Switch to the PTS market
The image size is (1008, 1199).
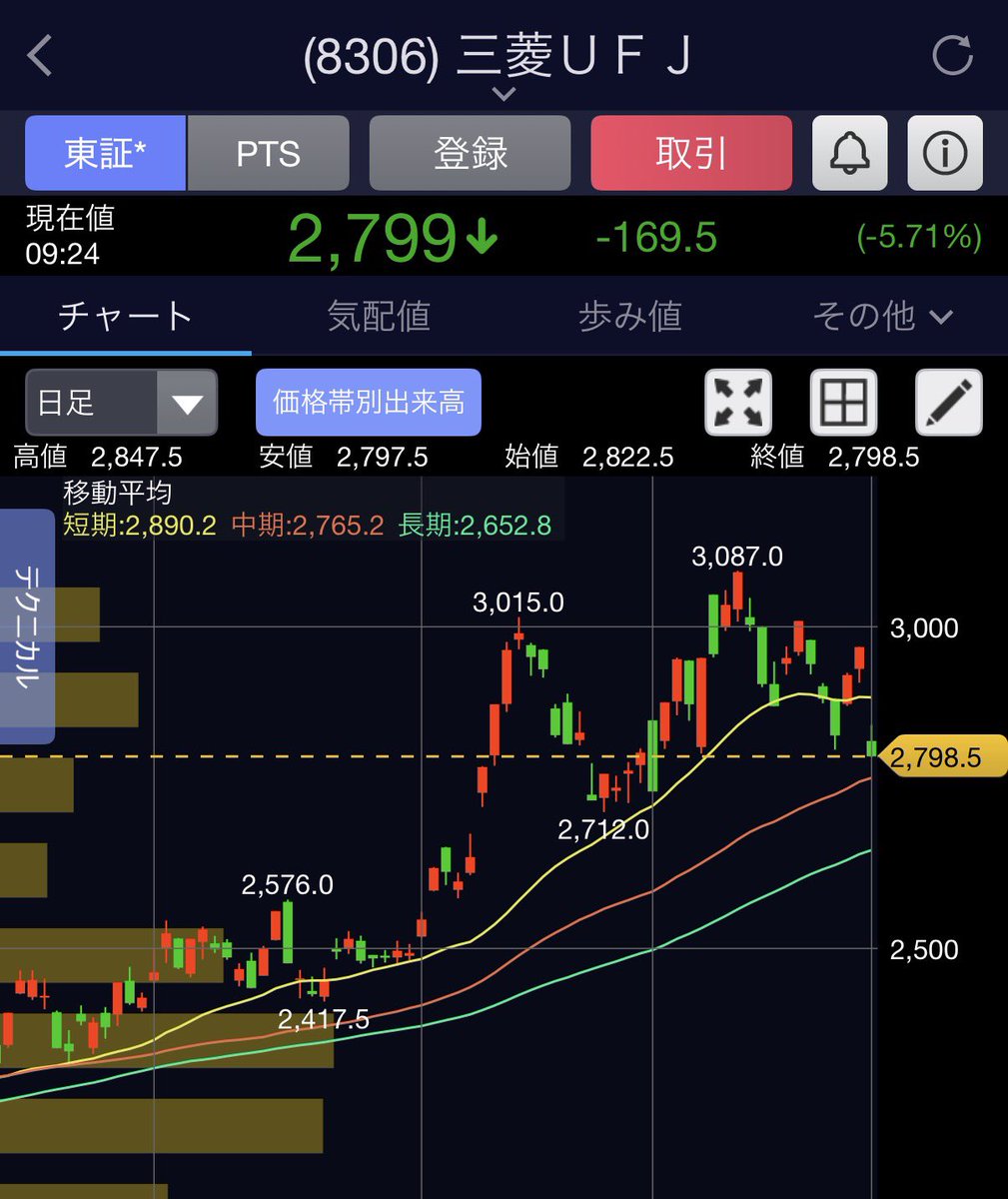pyautogui.click(x=268, y=153)
